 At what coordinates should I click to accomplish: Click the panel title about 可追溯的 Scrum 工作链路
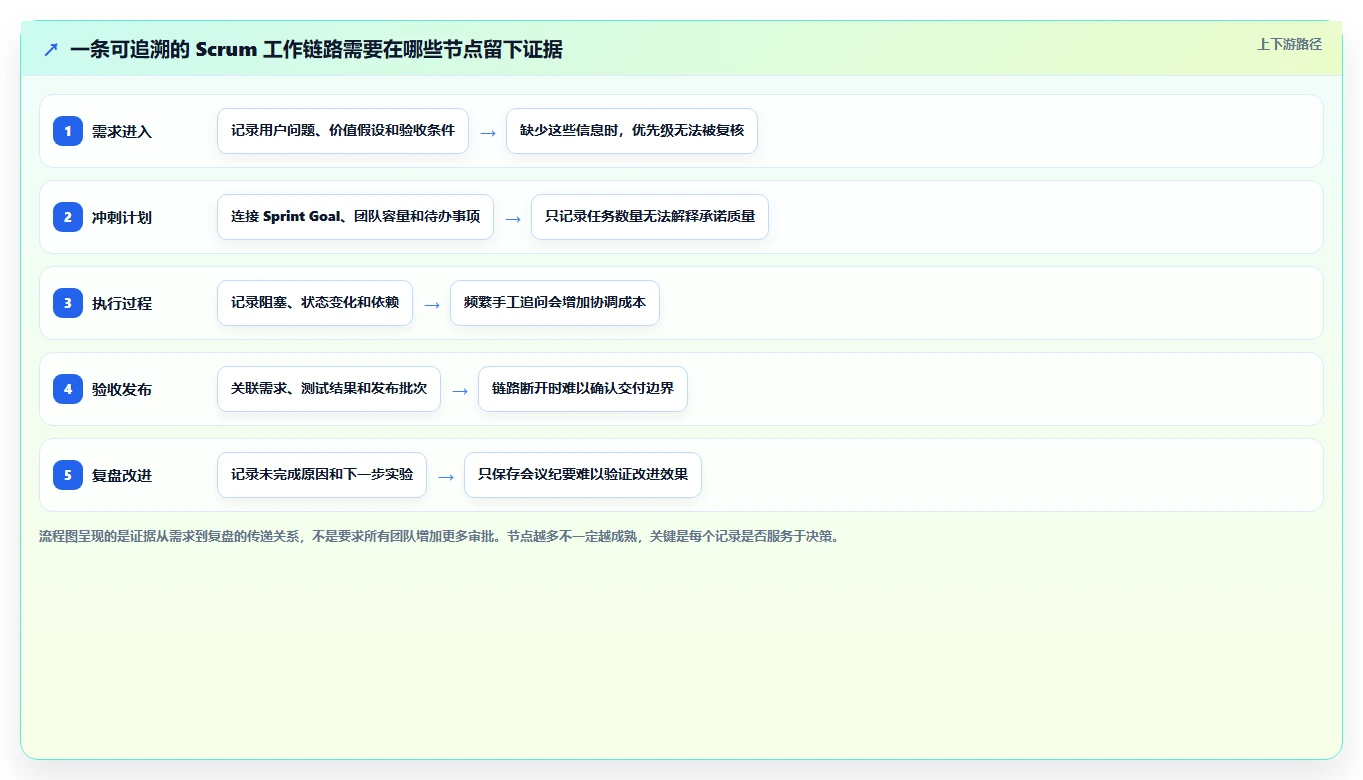pos(316,50)
